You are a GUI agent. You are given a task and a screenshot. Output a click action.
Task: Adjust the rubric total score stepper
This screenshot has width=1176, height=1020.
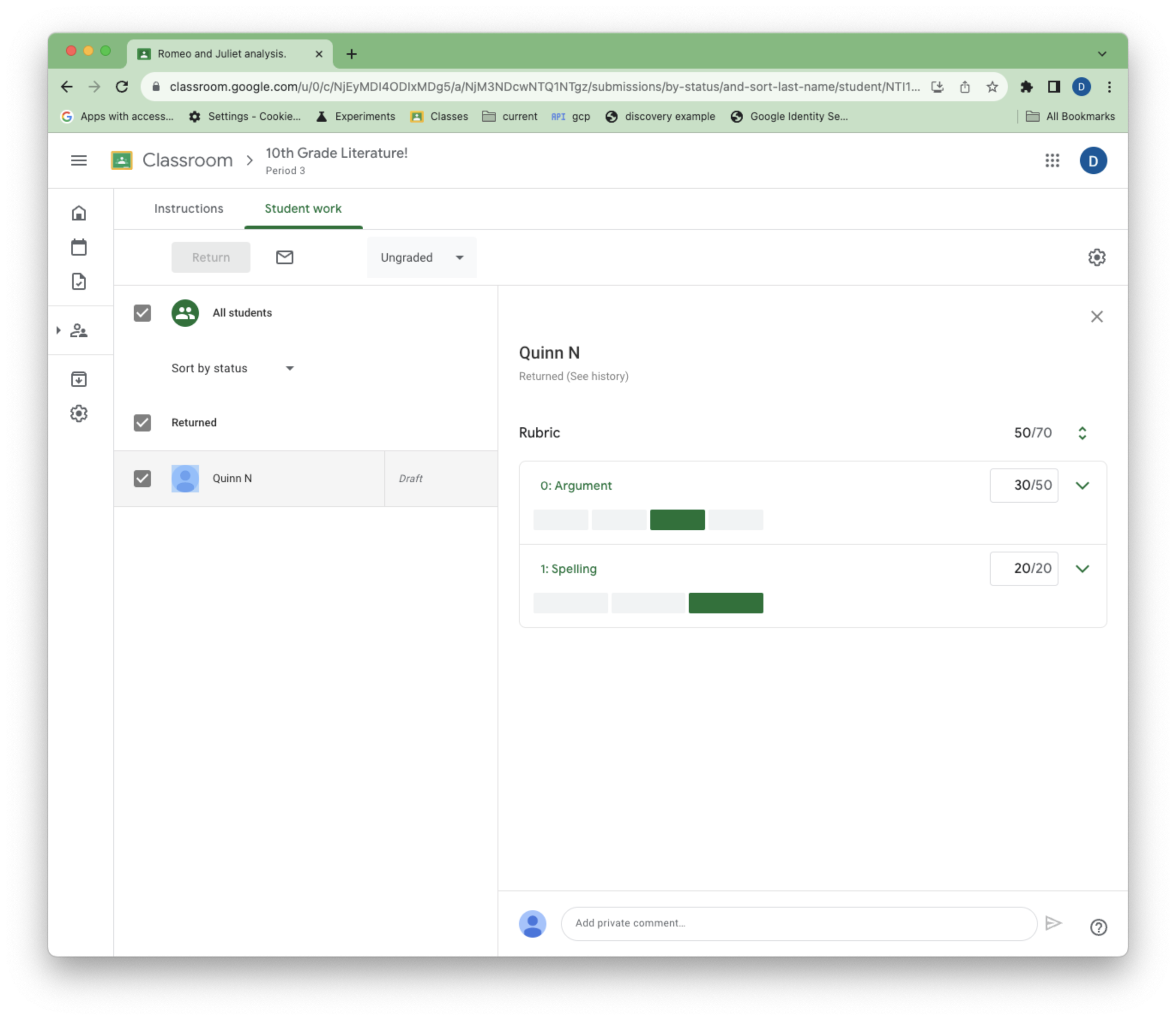[x=1082, y=432]
